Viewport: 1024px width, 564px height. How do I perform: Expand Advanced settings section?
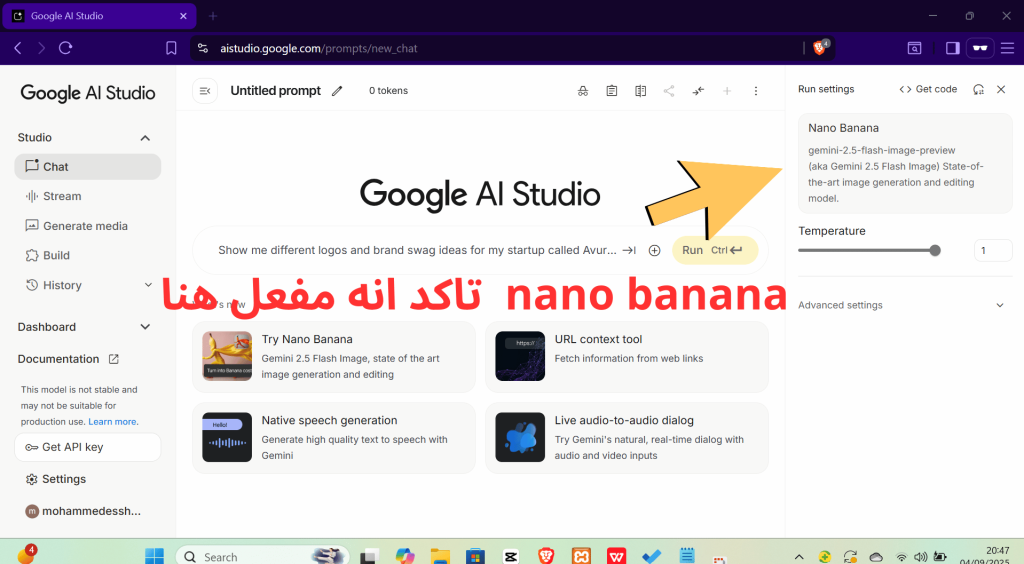[x=901, y=305]
